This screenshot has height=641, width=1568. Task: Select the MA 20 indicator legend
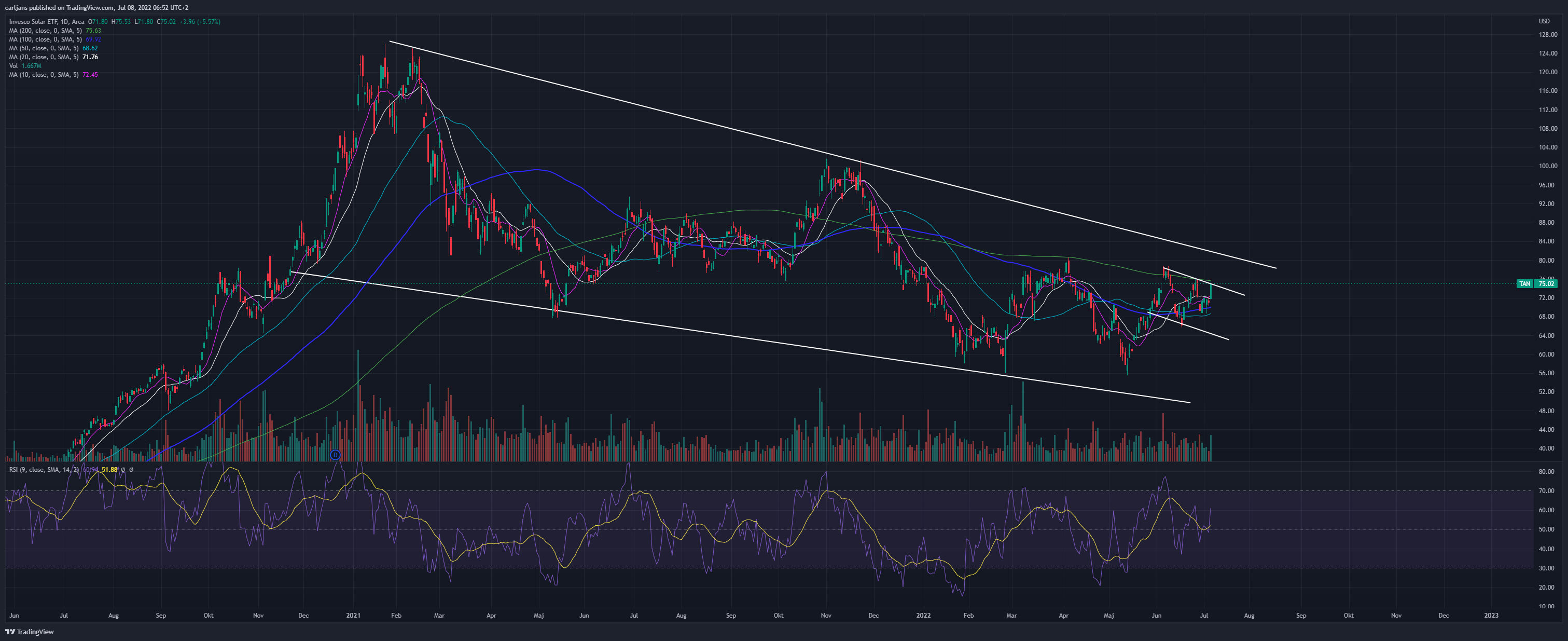pos(53,57)
